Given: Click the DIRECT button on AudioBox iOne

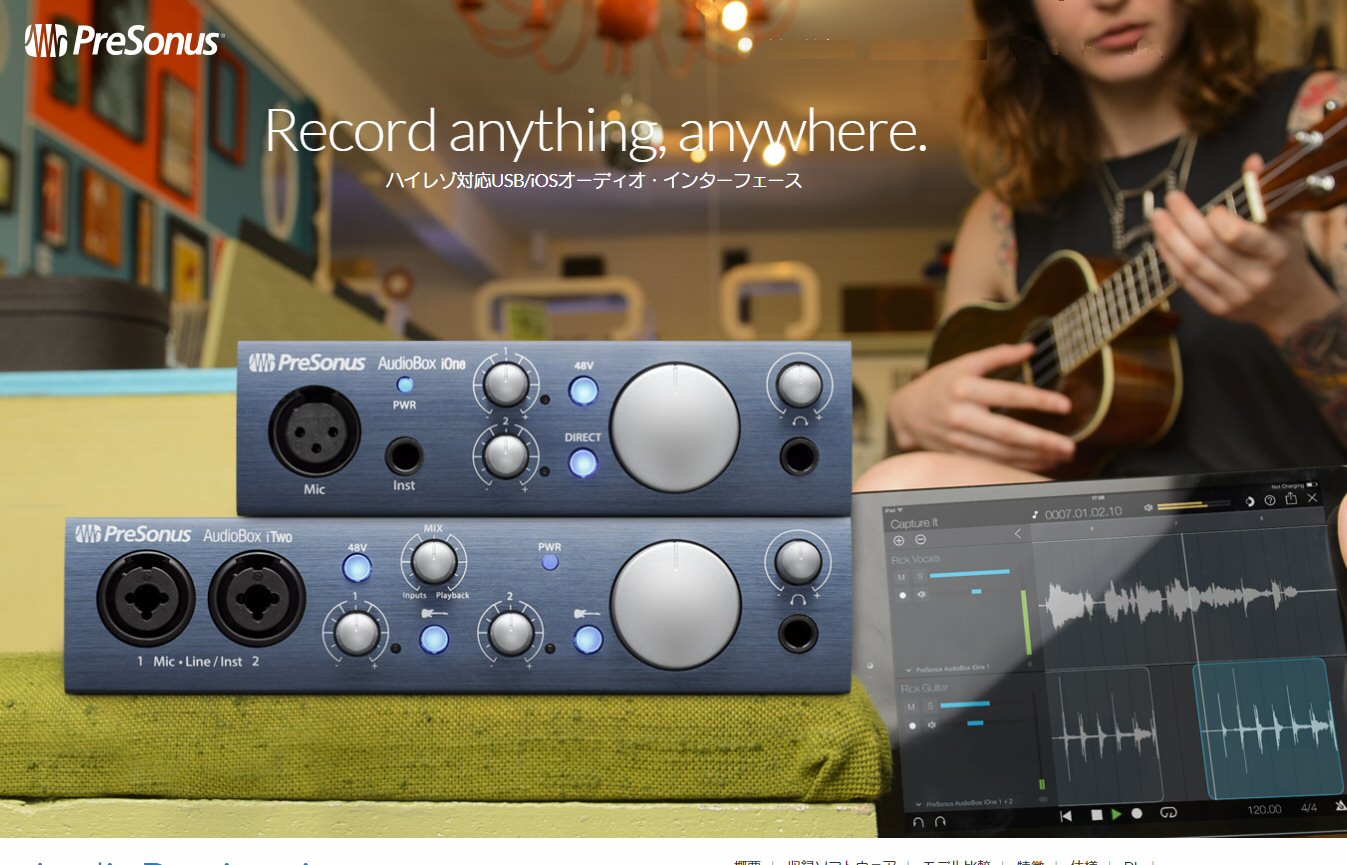Looking at the screenshot, I should [583, 463].
